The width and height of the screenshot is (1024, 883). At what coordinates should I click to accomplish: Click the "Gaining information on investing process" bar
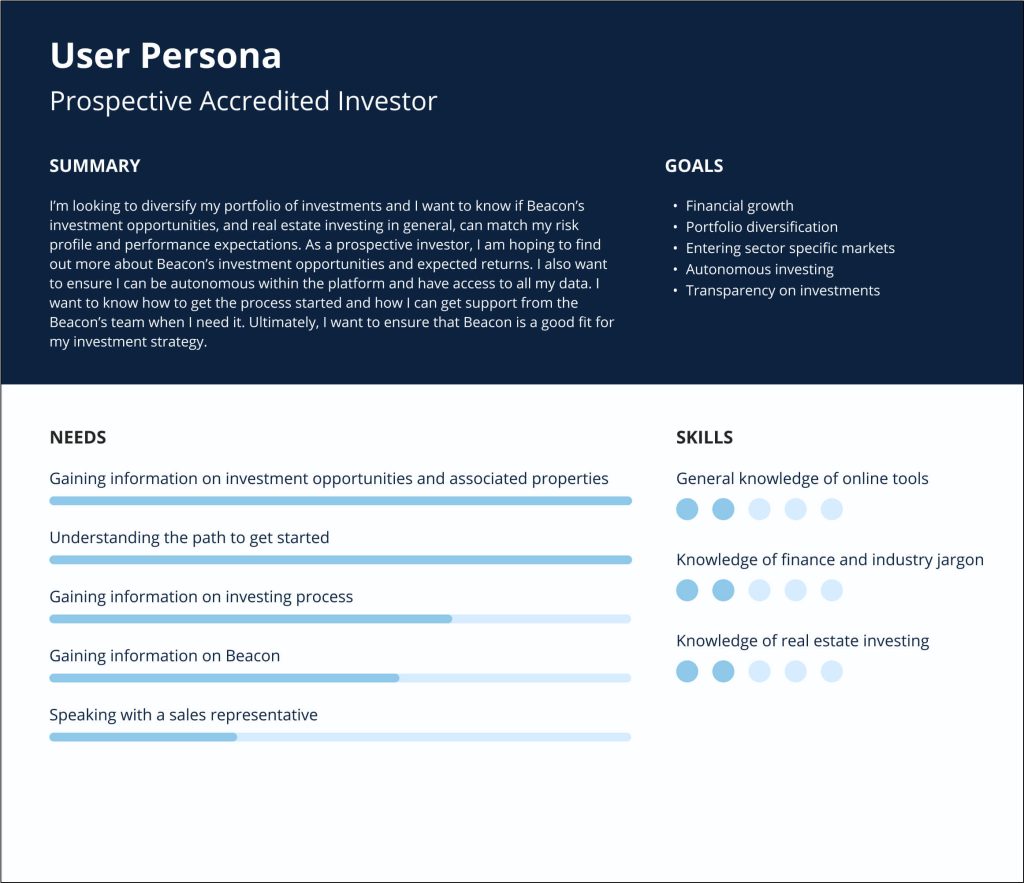tap(340, 619)
